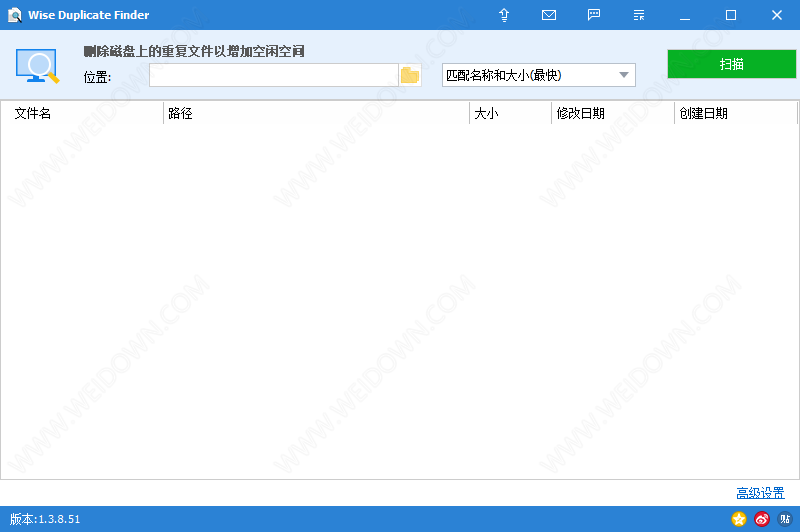This screenshot has width=800, height=532.
Task: Click inside the 位置 location input field
Action: (273, 75)
